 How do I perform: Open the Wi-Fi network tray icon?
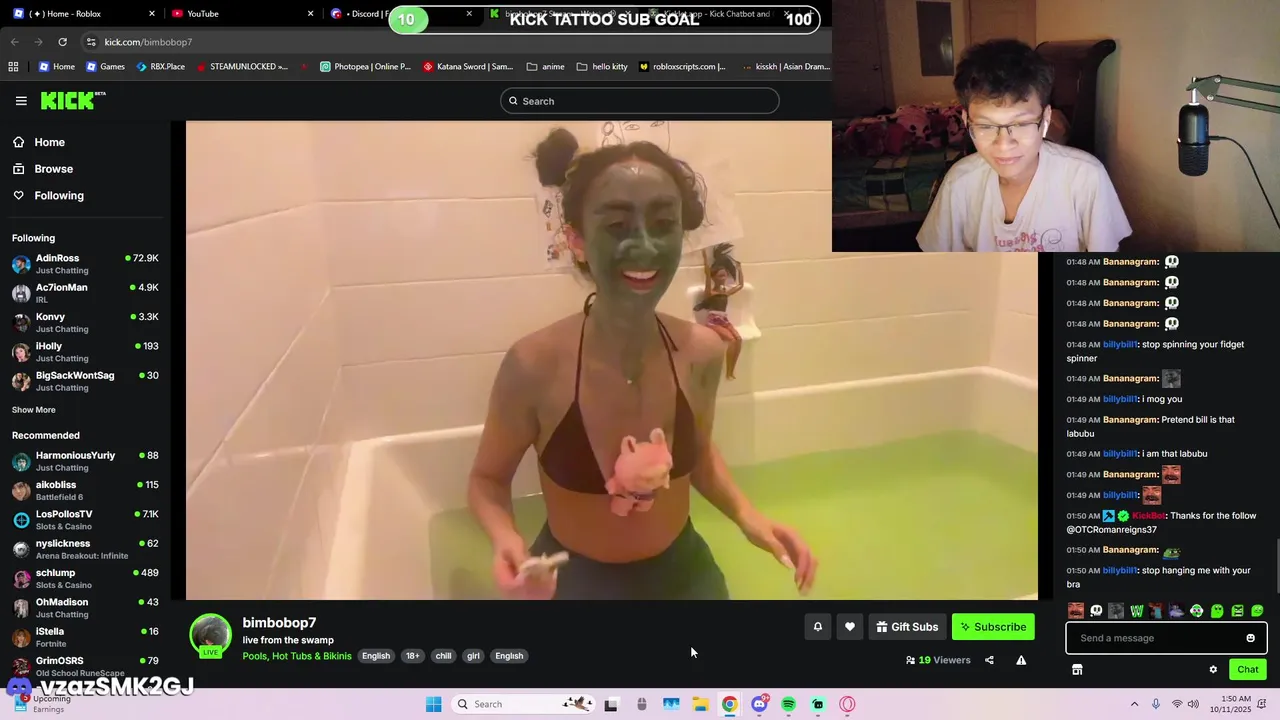[x=1177, y=704]
